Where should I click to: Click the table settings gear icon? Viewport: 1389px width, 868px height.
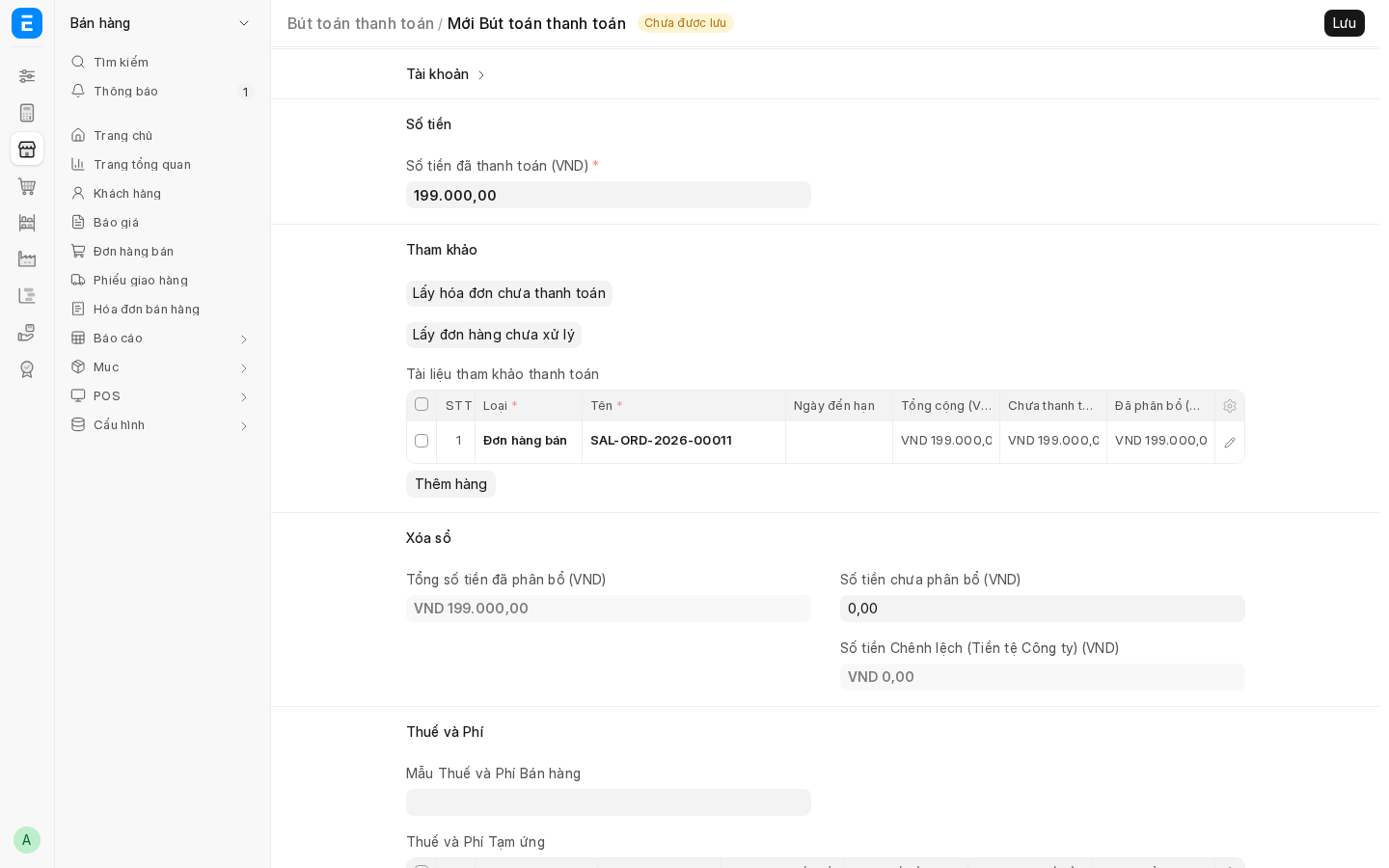click(x=1230, y=406)
